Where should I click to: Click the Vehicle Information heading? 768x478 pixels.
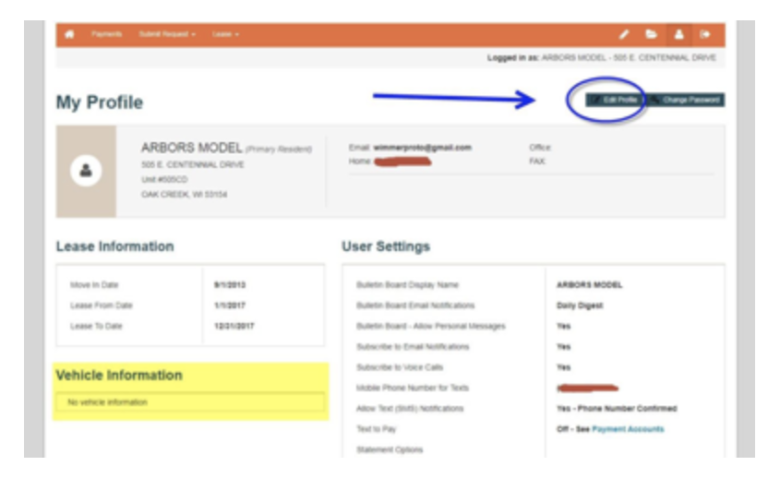tap(118, 375)
